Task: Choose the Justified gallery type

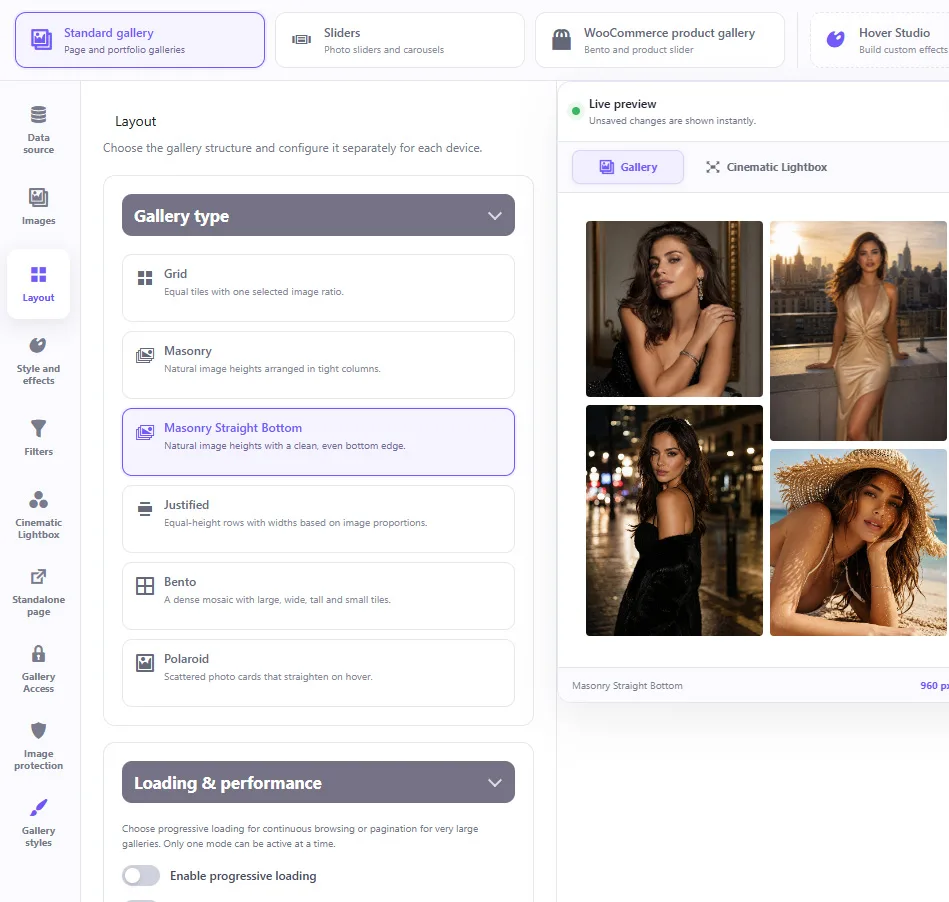Action: tap(318, 519)
